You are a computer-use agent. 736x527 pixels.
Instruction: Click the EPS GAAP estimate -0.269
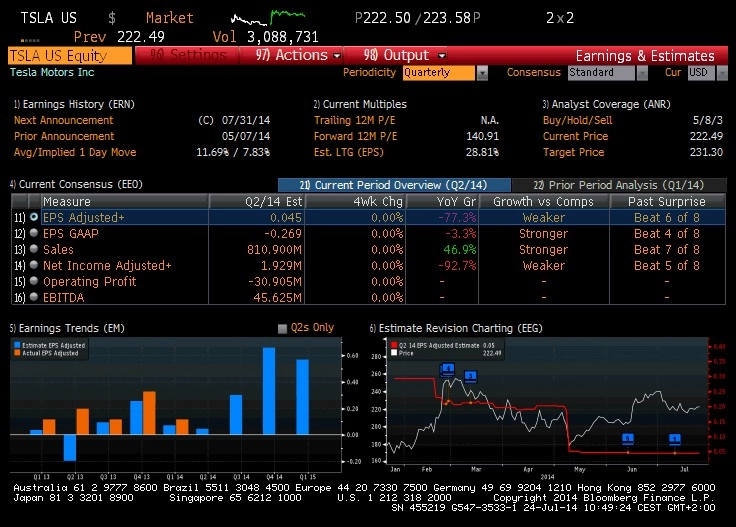pos(283,234)
